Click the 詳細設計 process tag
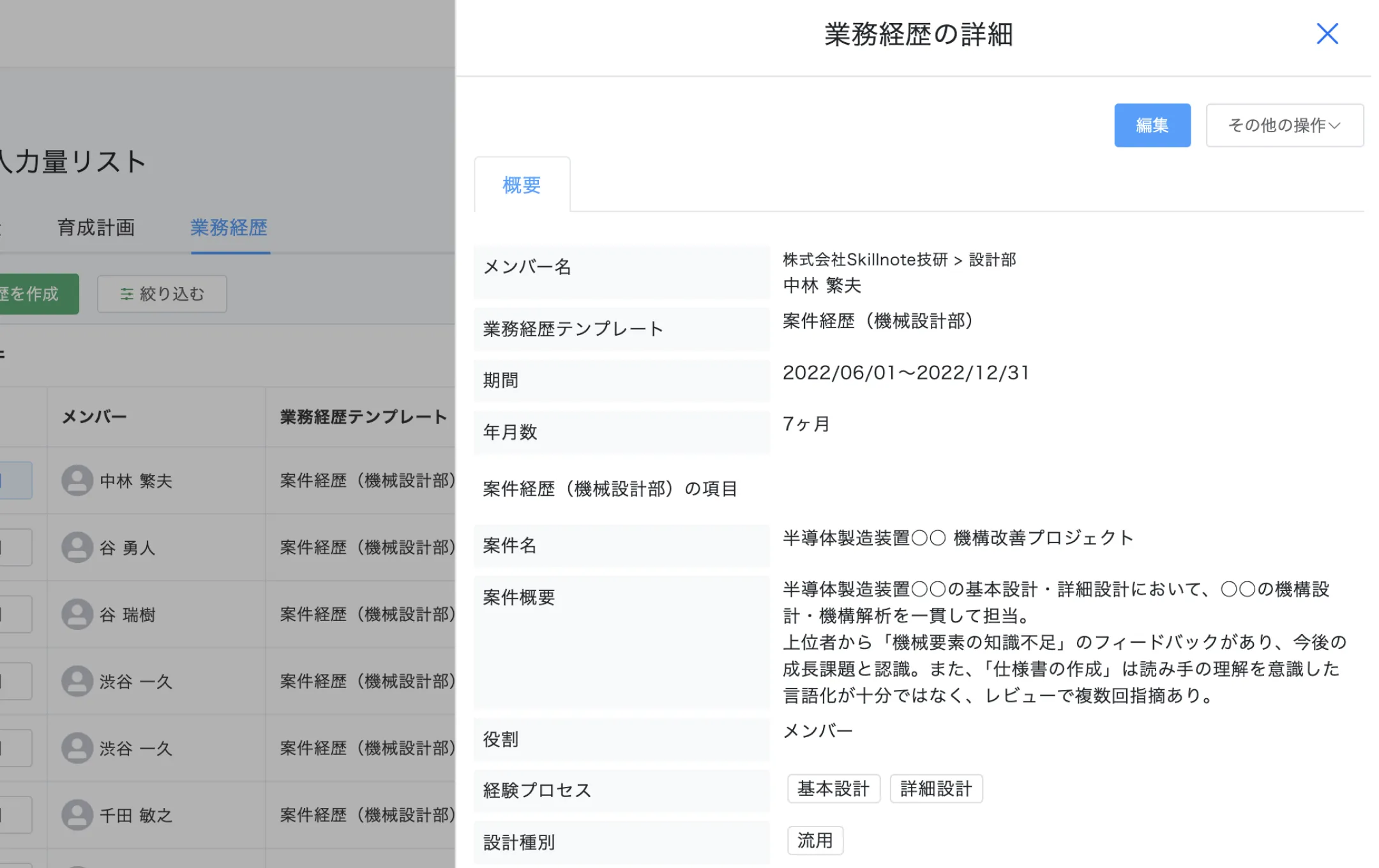Image resolution: width=1379 pixels, height=868 pixels. click(x=936, y=789)
